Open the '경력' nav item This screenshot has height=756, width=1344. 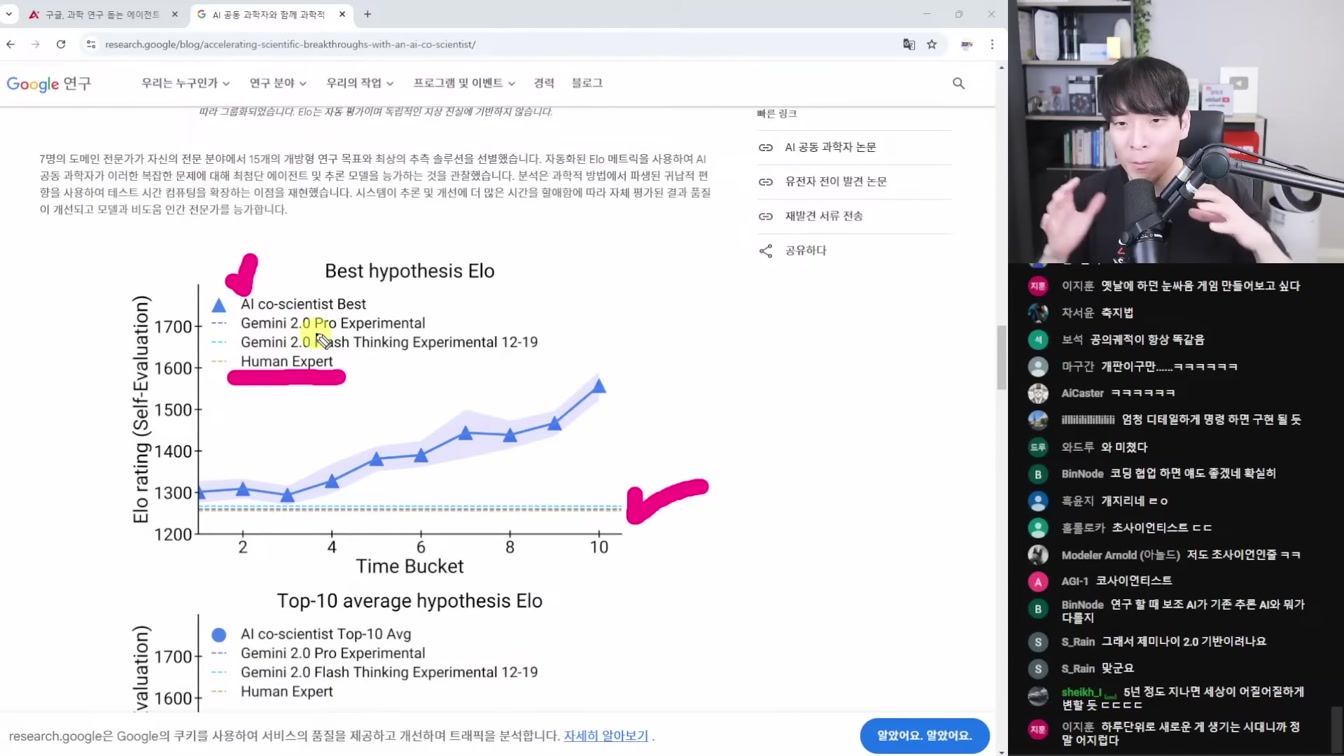(x=544, y=83)
